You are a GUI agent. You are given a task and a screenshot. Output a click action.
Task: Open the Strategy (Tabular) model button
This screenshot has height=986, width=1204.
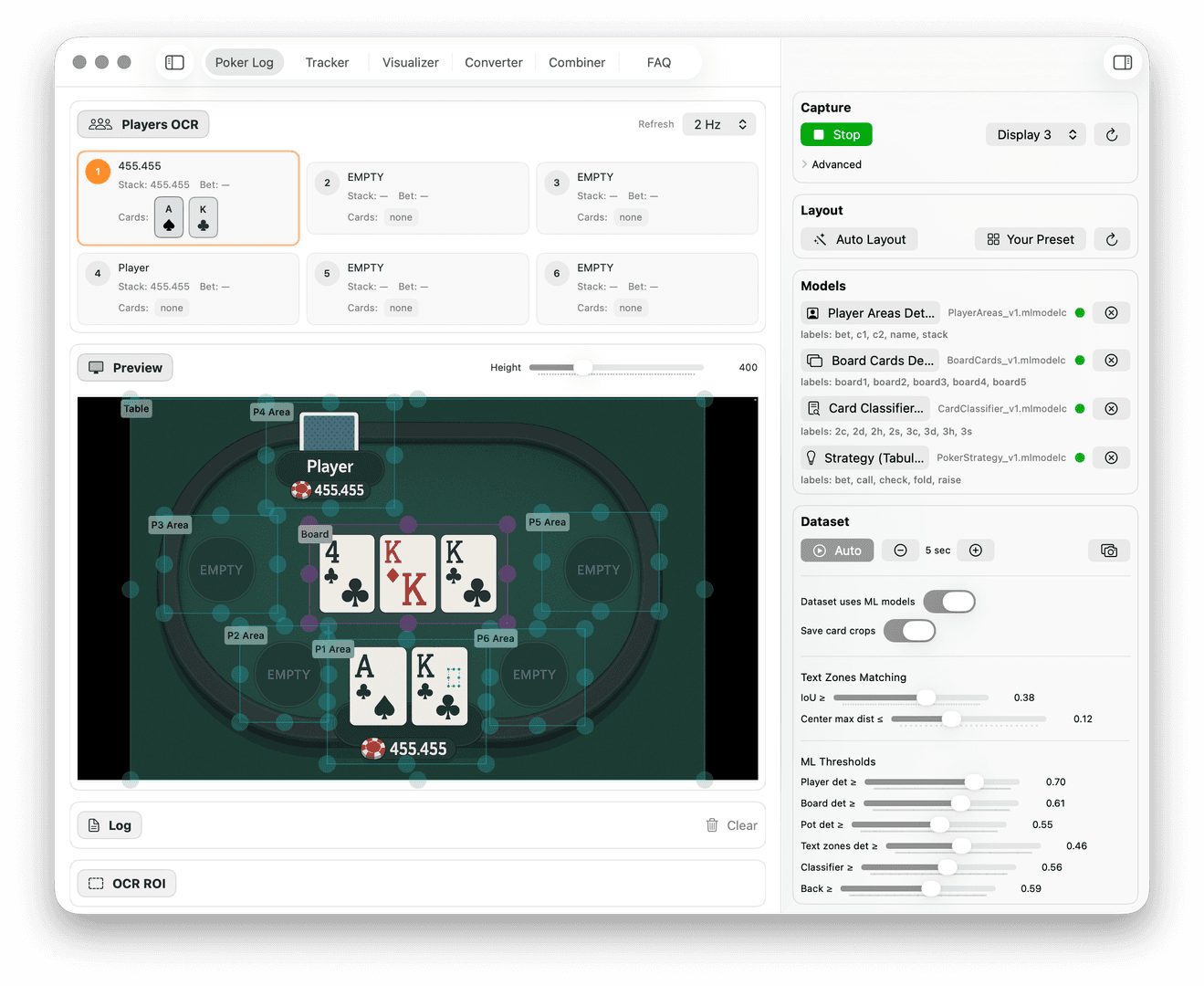pos(864,457)
